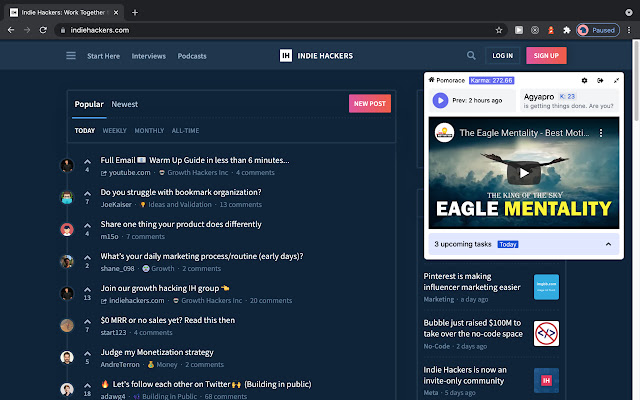Play the Eagle Mentality video
The width and height of the screenshot is (640, 400).
click(x=524, y=173)
